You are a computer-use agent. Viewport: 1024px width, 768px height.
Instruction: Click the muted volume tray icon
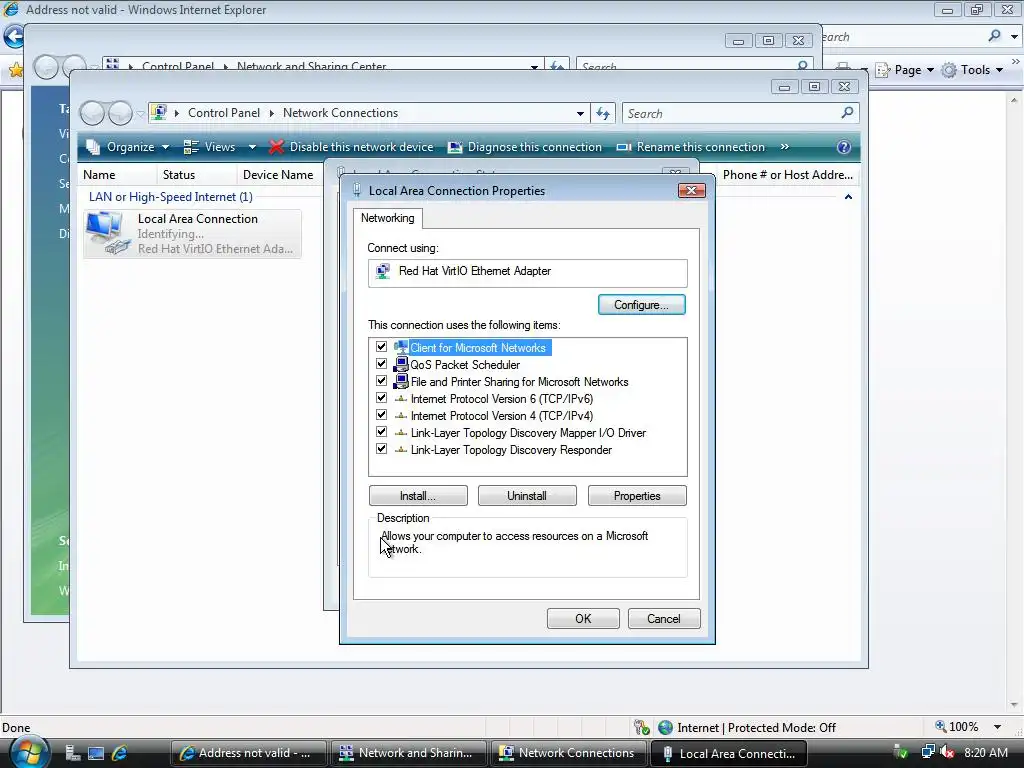tap(946, 753)
